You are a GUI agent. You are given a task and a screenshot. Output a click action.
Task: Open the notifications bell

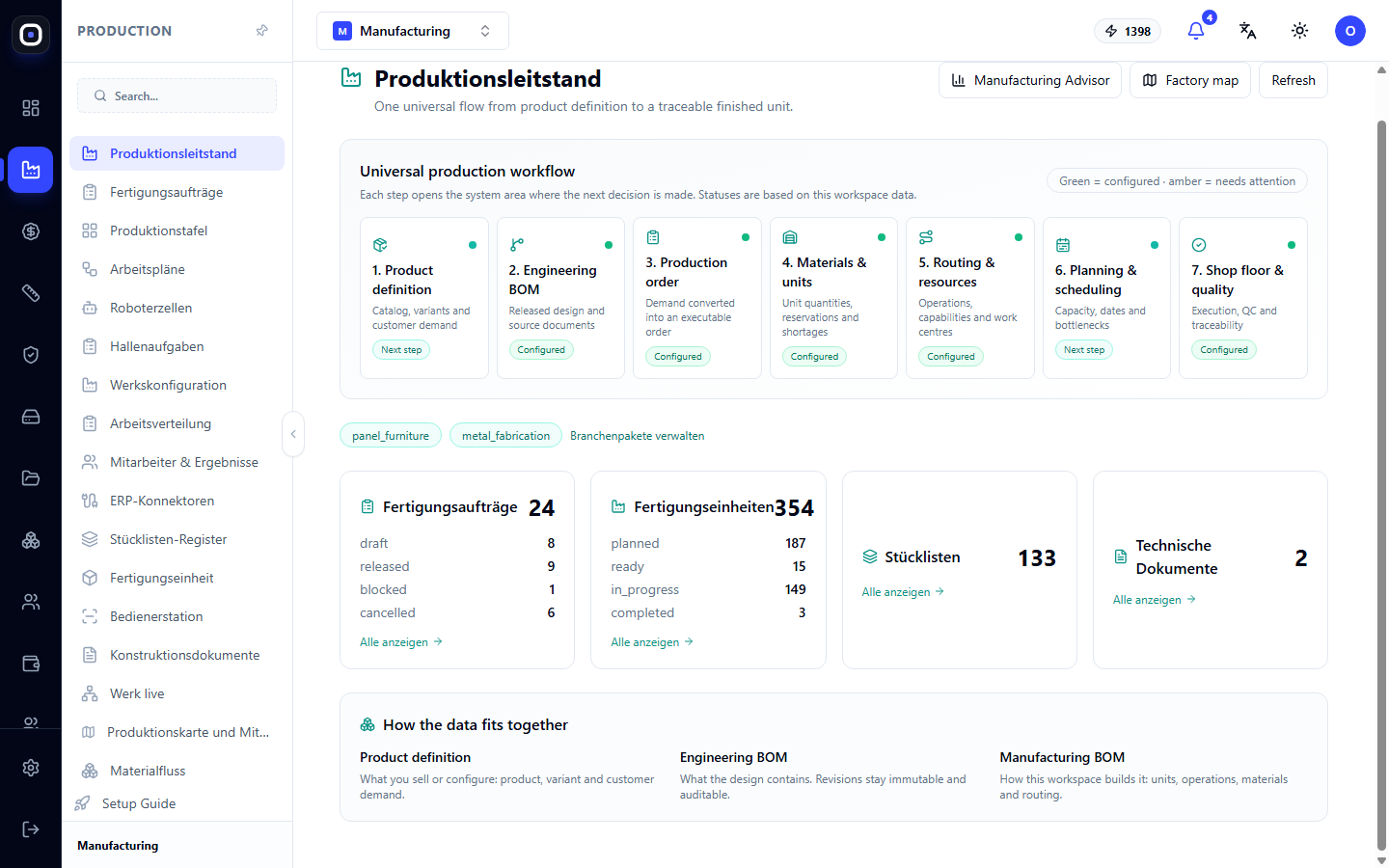coord(1196,31)
